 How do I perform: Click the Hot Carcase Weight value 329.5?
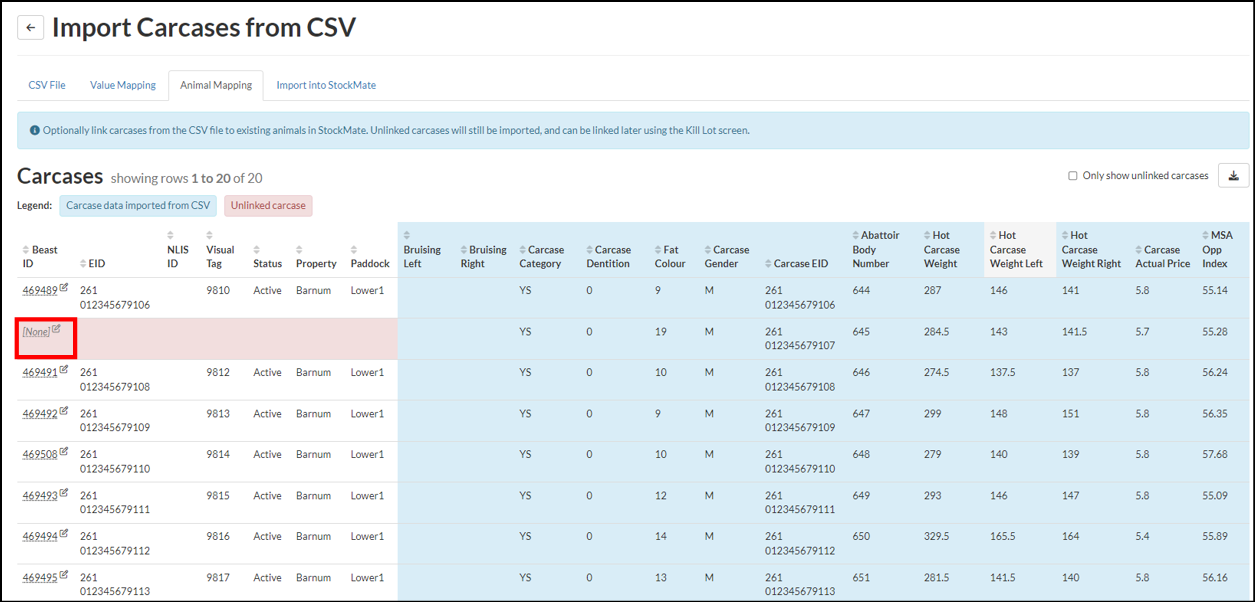pos(937,537)
